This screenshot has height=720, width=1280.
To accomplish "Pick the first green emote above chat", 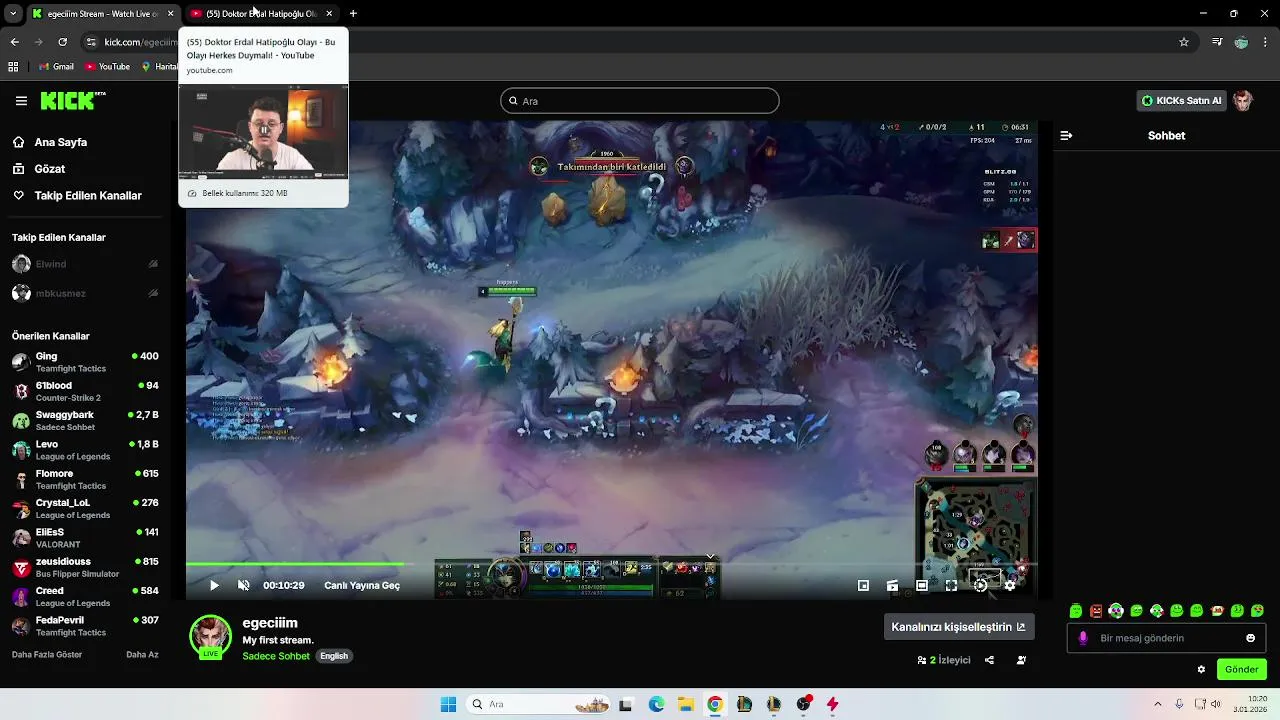I will (1076, 611).
